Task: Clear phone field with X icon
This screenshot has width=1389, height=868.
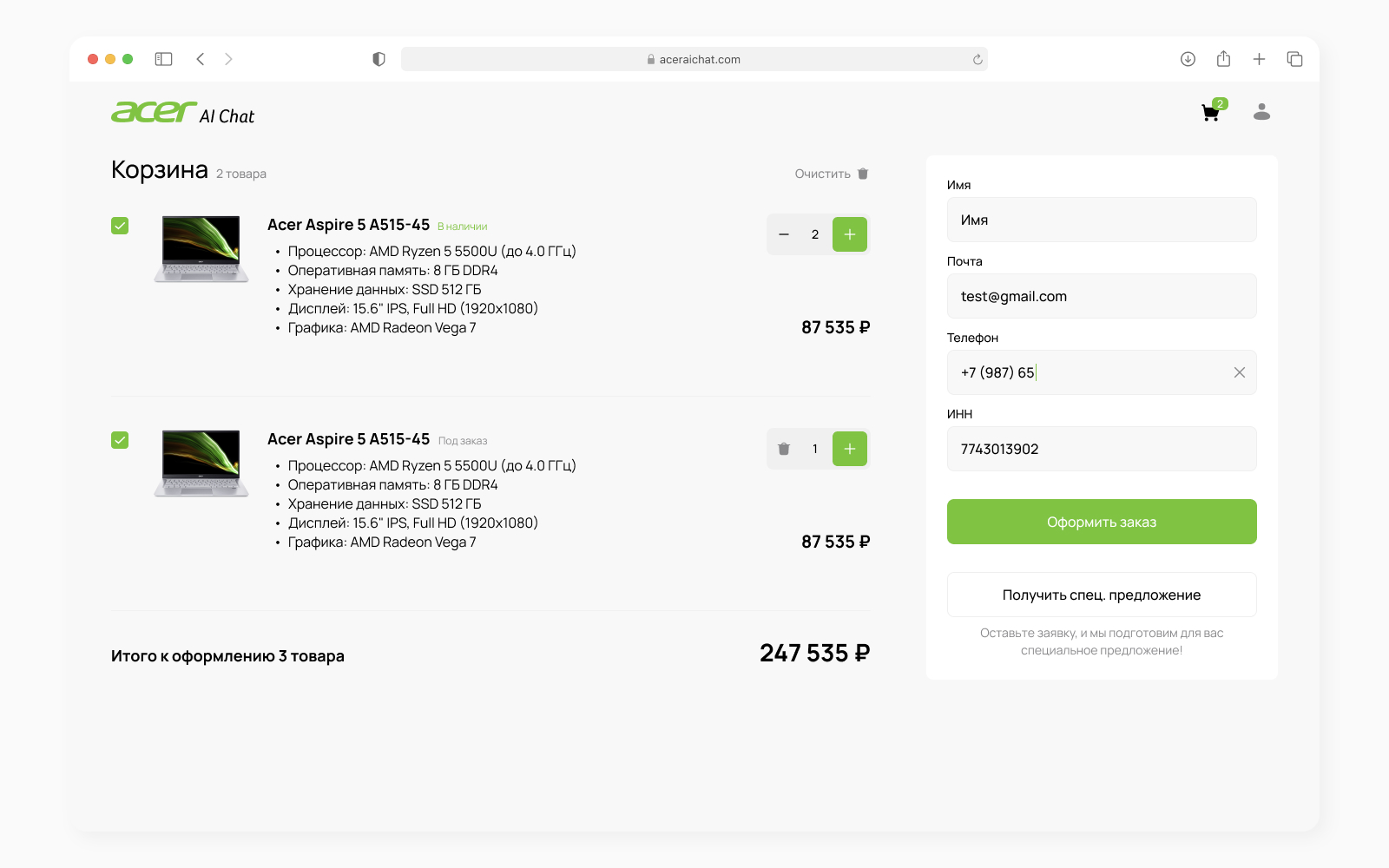Action: coord(1239,372)
